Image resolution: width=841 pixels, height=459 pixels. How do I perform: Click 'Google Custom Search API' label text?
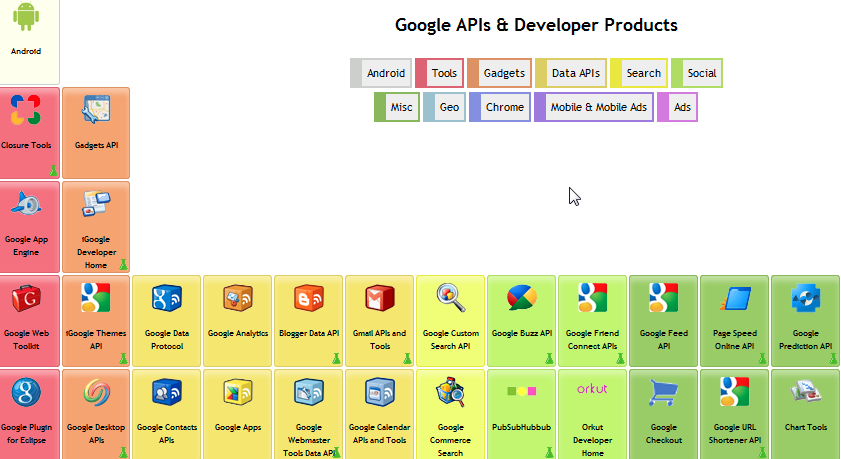point(451,339)
